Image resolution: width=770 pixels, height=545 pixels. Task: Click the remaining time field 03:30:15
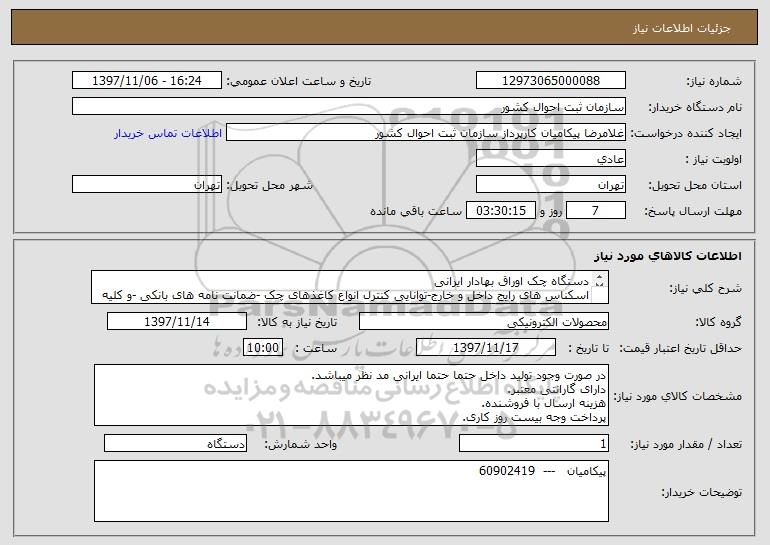[500, 211]
